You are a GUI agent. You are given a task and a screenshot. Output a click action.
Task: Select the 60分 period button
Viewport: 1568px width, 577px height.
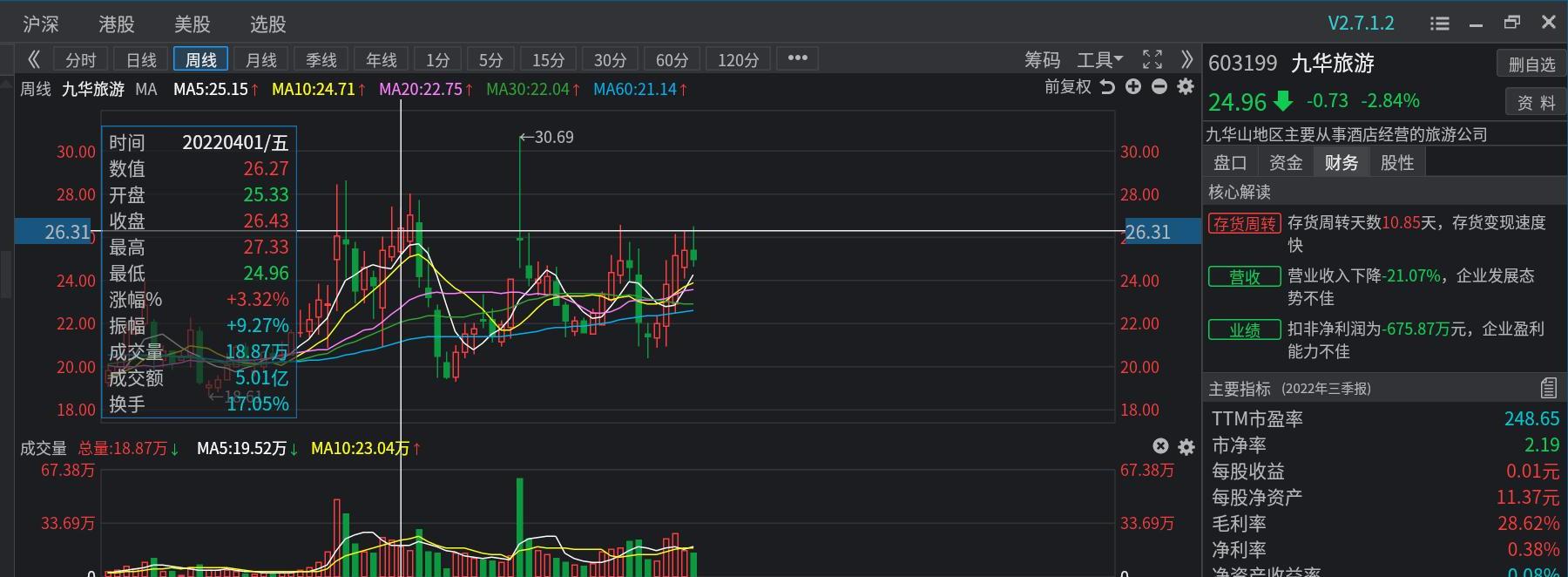pos(672,59)
